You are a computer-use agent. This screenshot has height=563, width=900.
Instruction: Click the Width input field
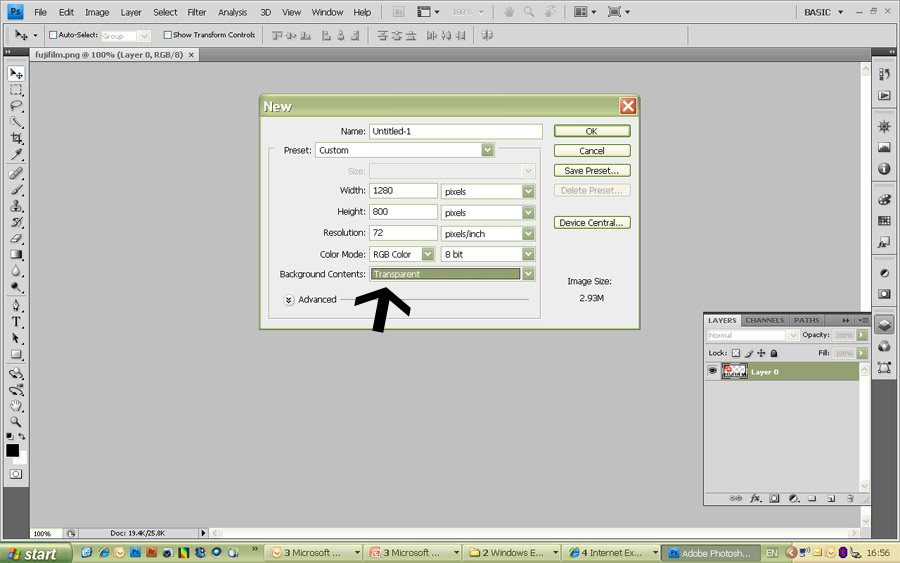click(403, 191)
